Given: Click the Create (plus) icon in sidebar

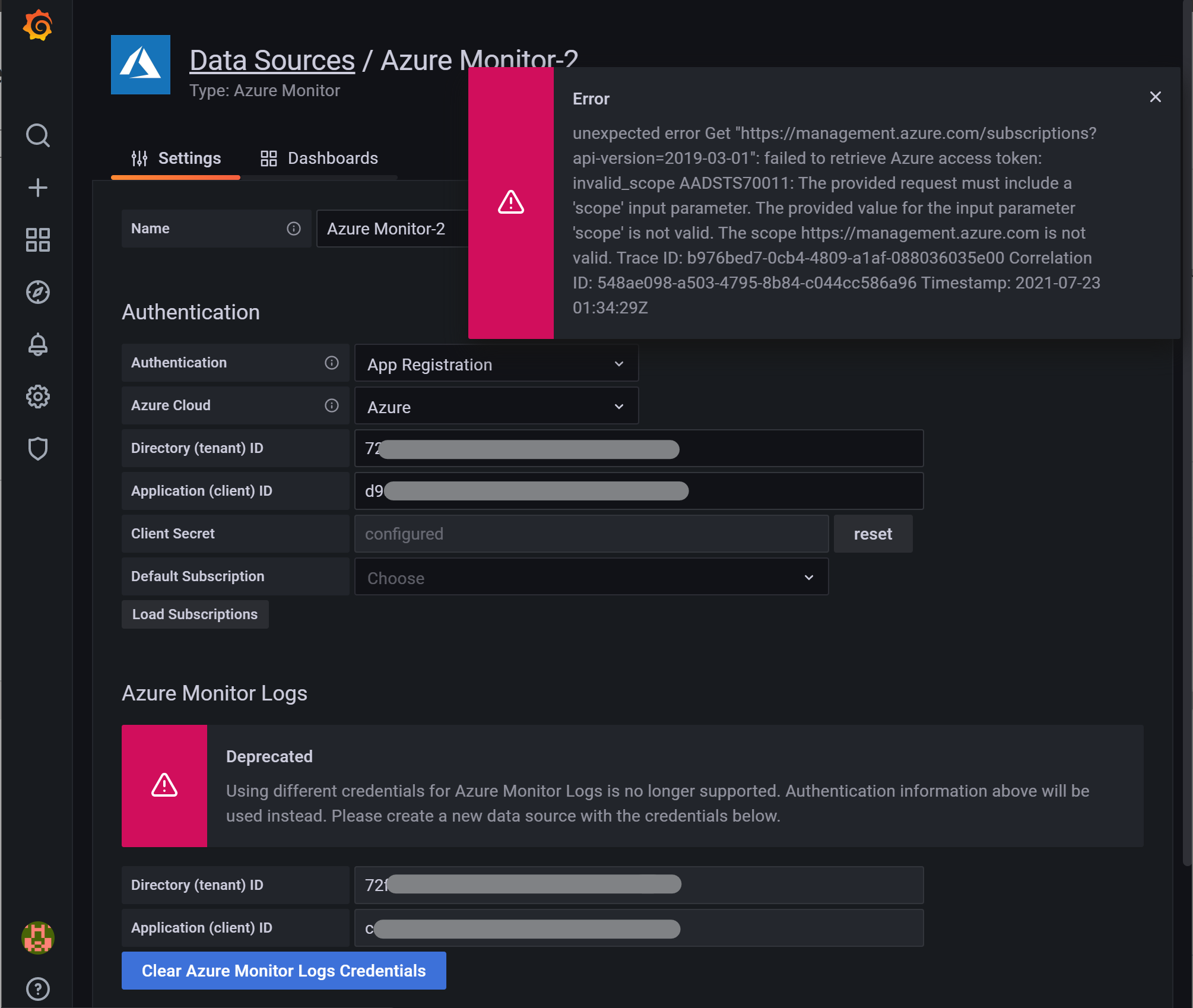Looking at the screenshot, I should coord(38,188).
